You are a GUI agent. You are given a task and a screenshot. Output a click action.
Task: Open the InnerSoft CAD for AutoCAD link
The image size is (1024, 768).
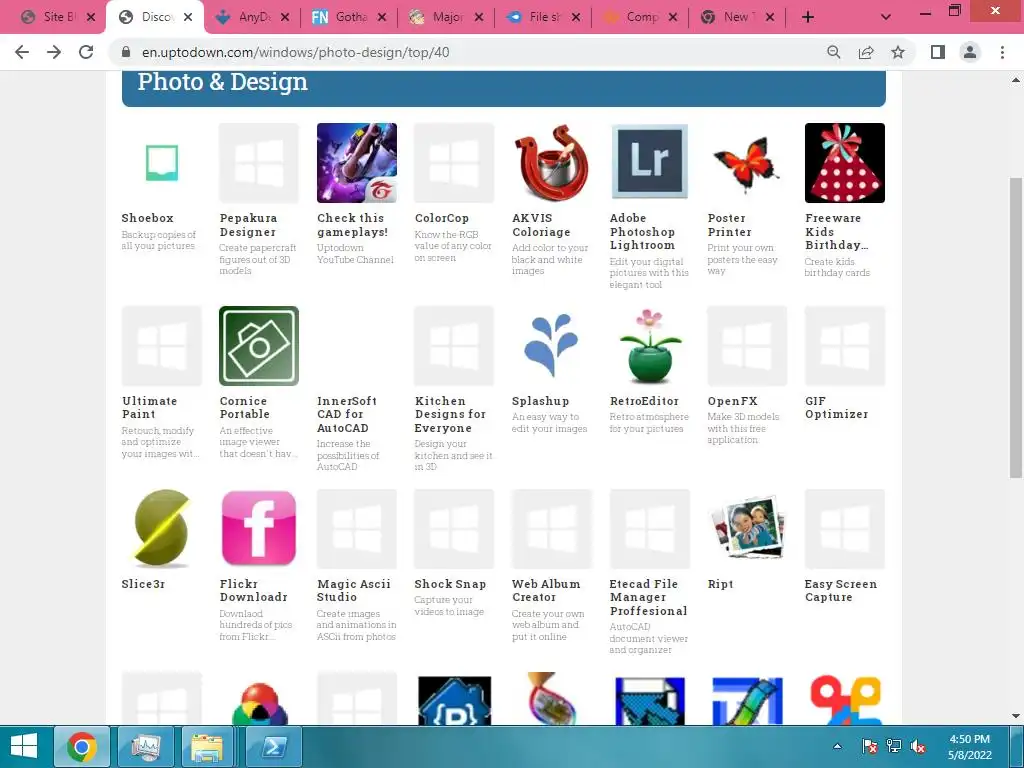click(x=347, y=415)
